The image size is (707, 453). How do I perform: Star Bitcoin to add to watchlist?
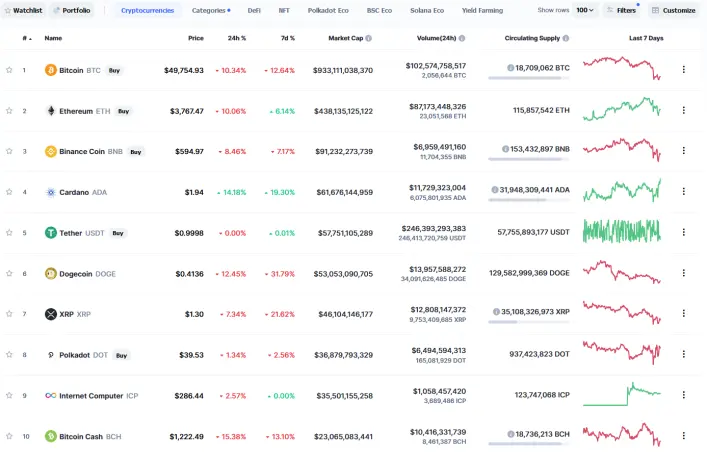coord(9,70)
